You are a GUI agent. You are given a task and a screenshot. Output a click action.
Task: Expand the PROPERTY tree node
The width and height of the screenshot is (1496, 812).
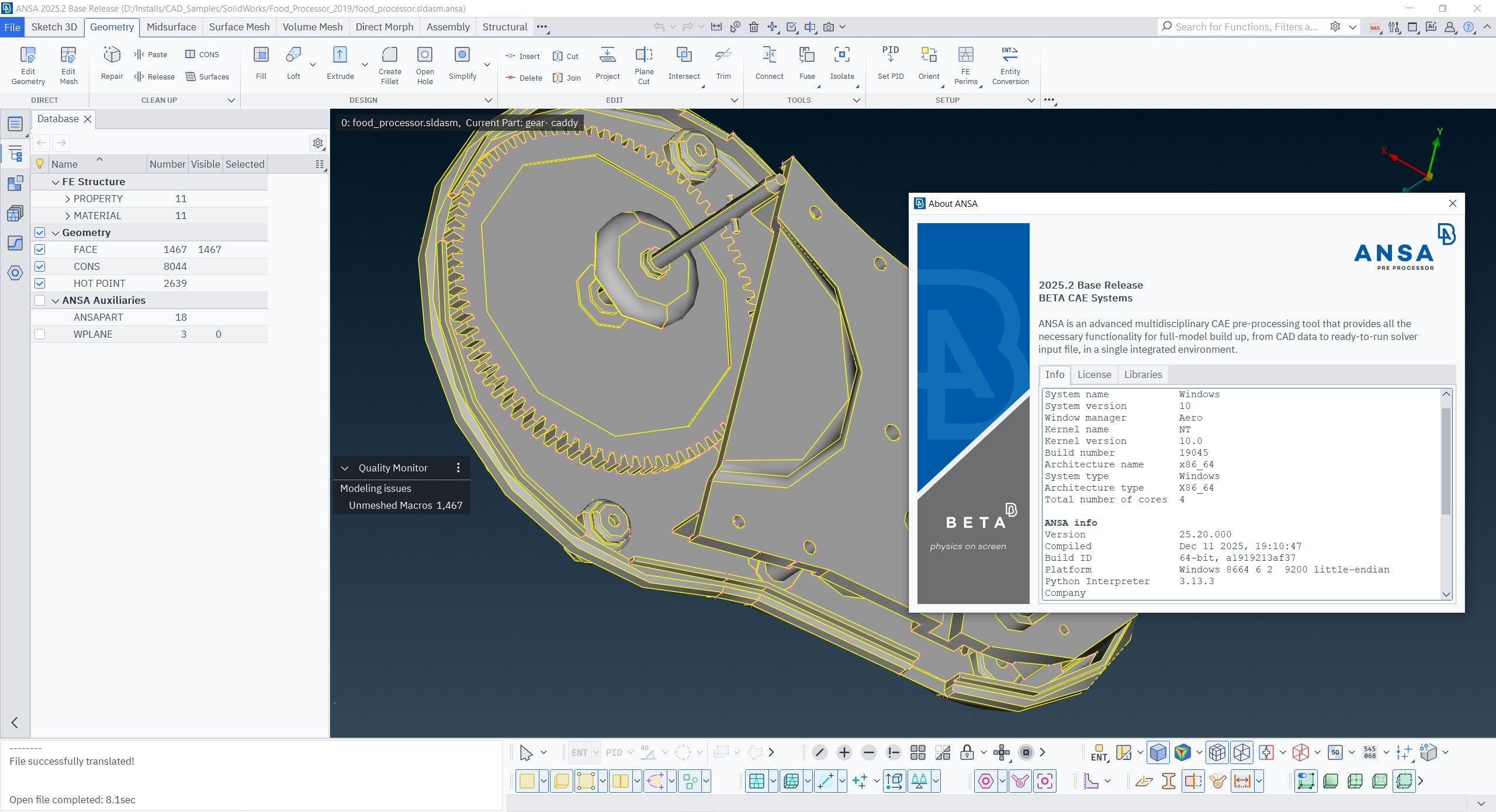click(x=67, y=199)
